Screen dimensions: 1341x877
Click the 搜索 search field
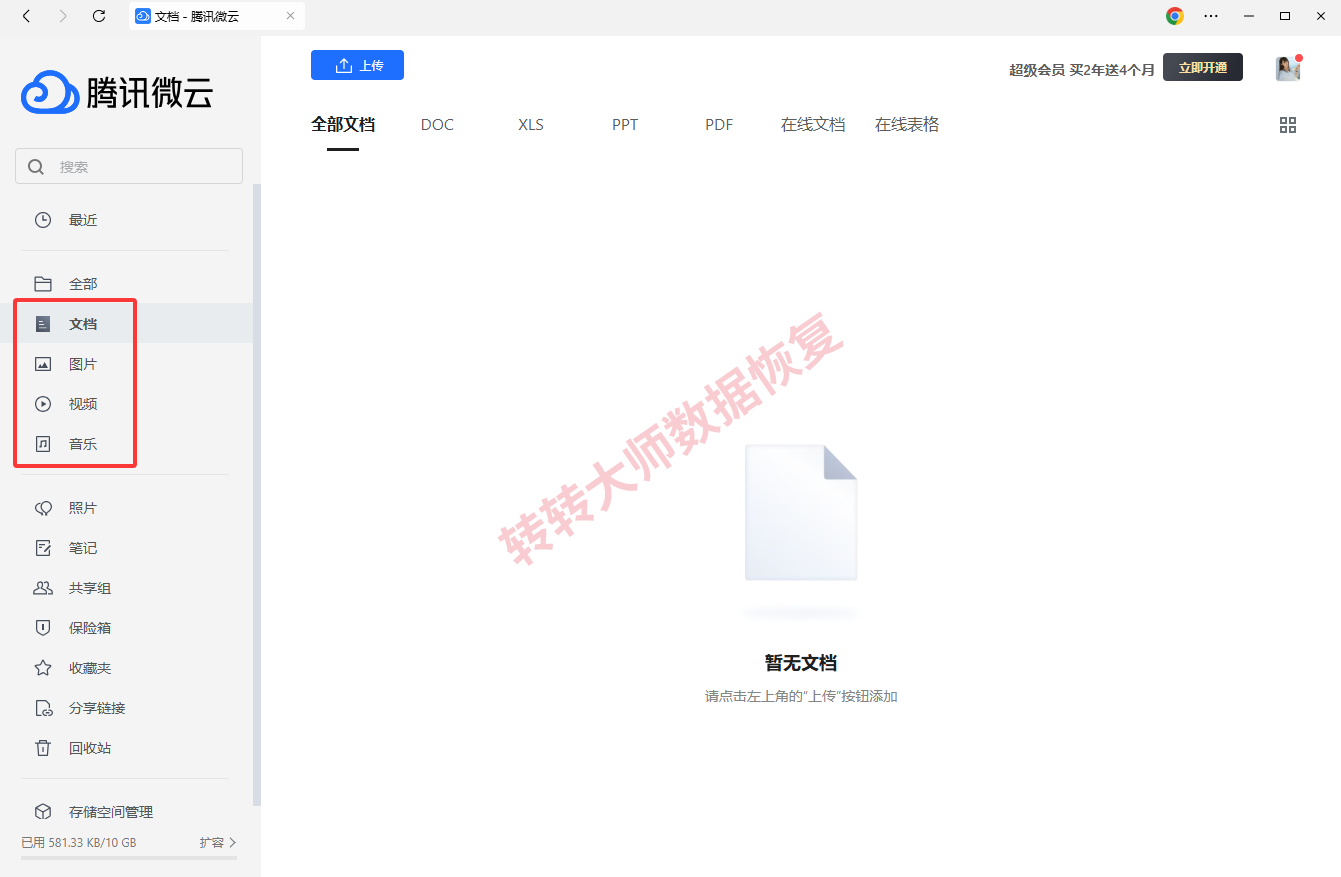tap(129, 166)
